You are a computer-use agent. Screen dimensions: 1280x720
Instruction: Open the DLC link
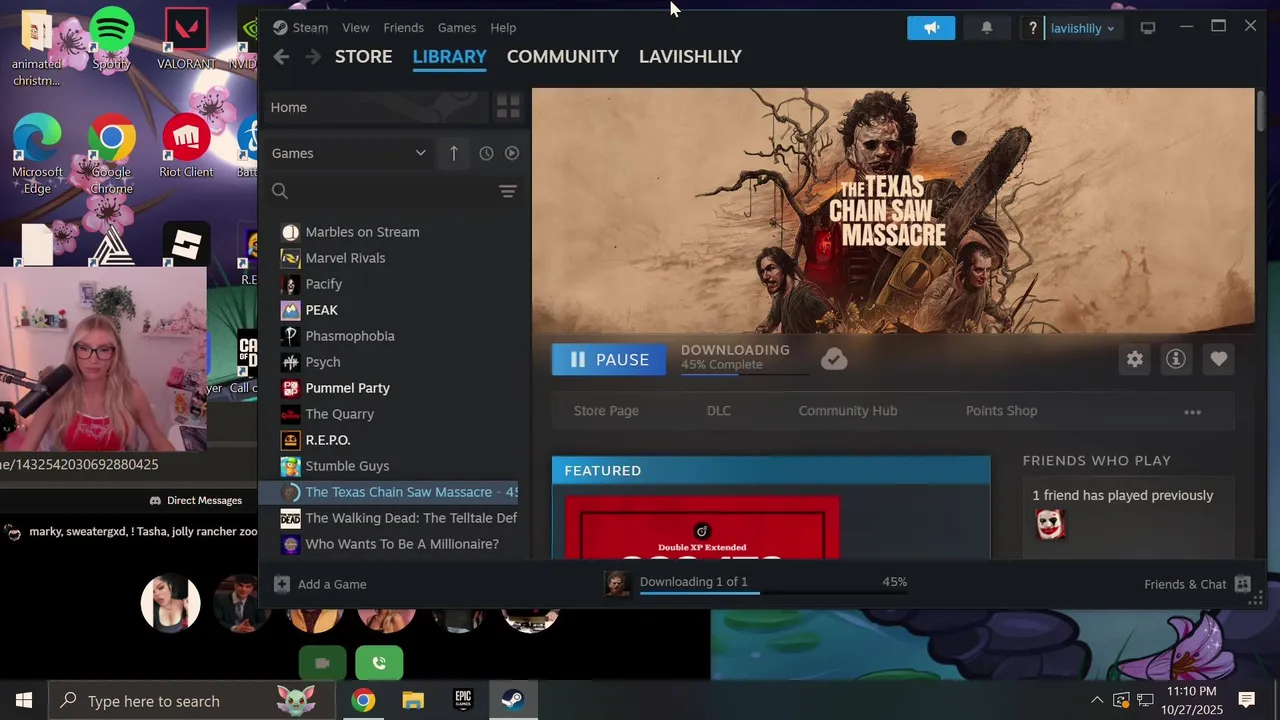pyautogui.click(x=719, y=411)
